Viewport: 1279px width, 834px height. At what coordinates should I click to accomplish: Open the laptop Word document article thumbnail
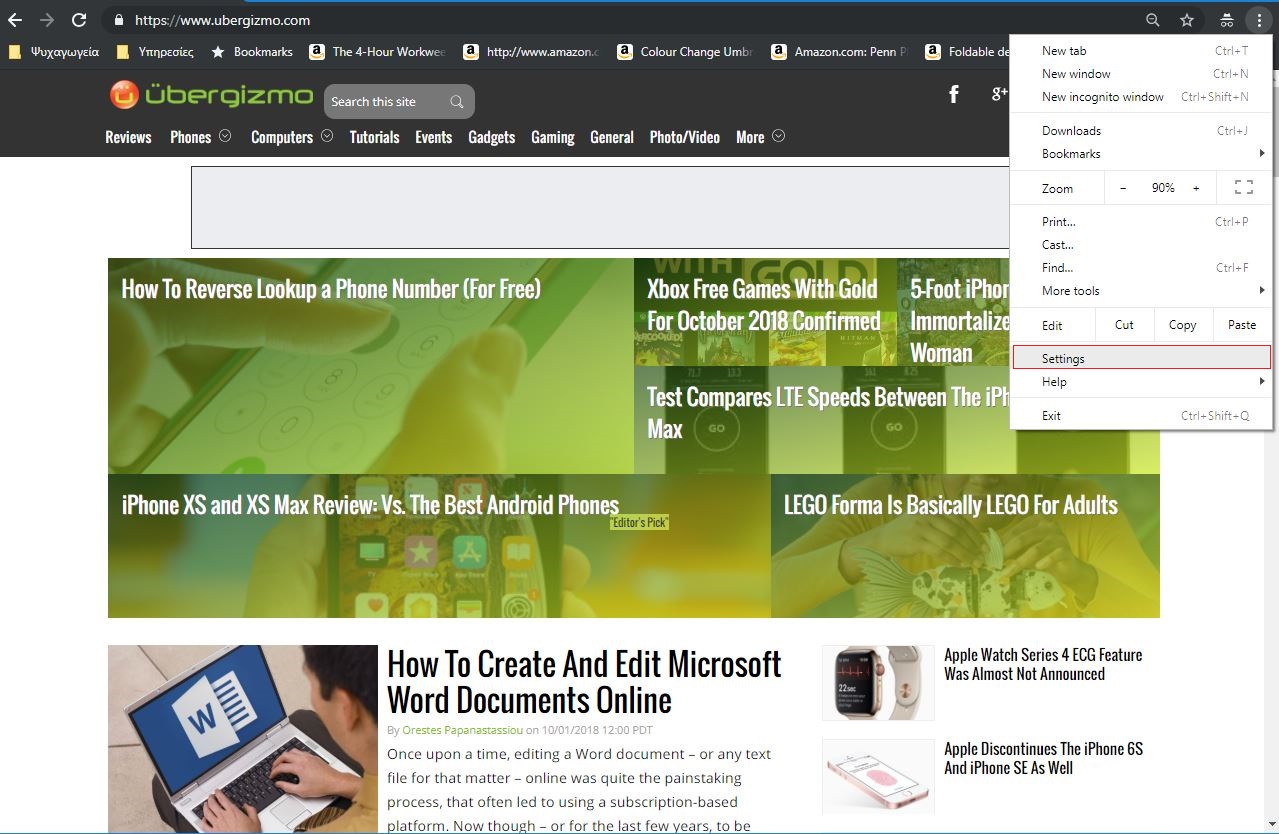[243, 739]
